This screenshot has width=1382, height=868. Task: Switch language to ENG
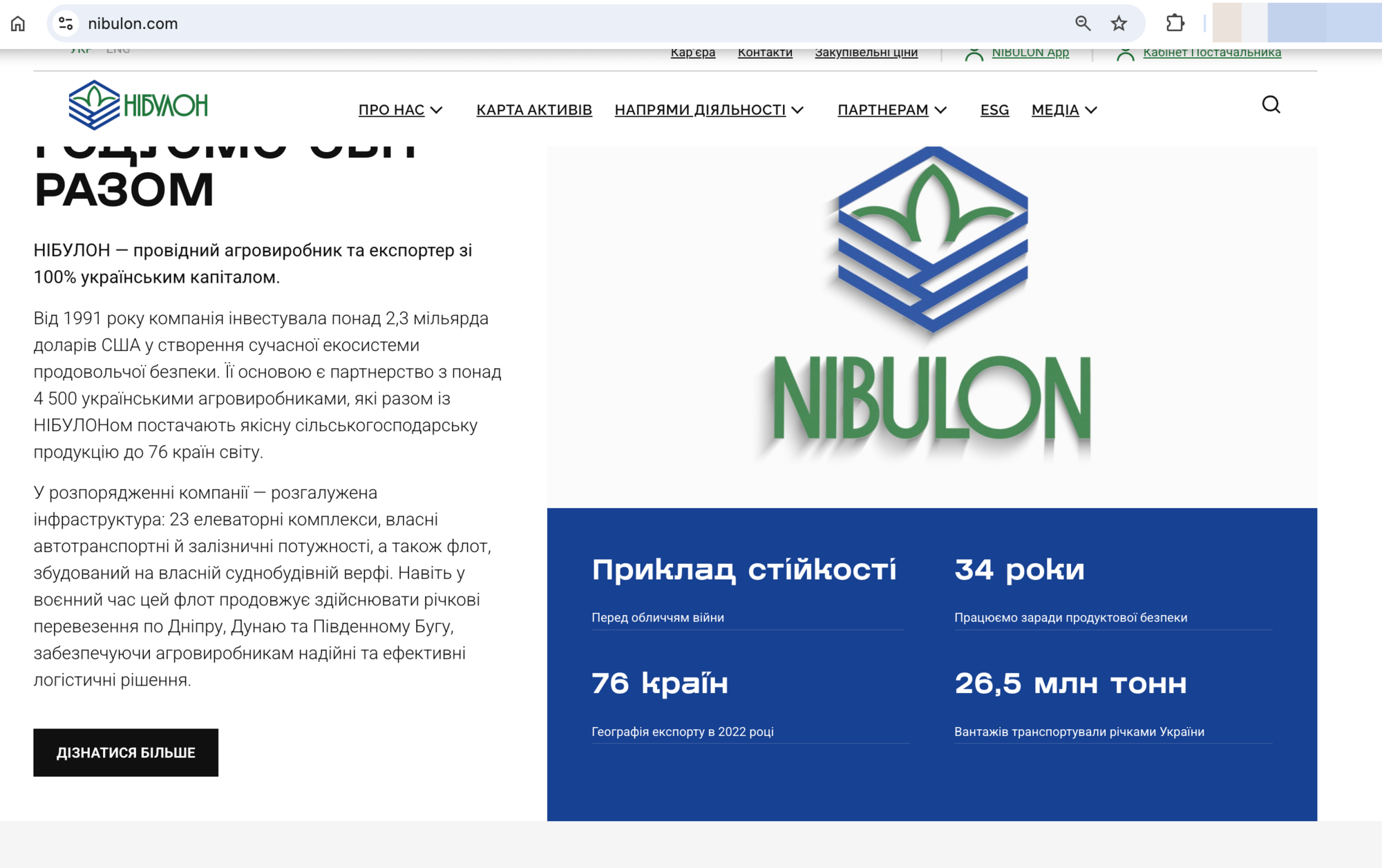pos(119,48)
